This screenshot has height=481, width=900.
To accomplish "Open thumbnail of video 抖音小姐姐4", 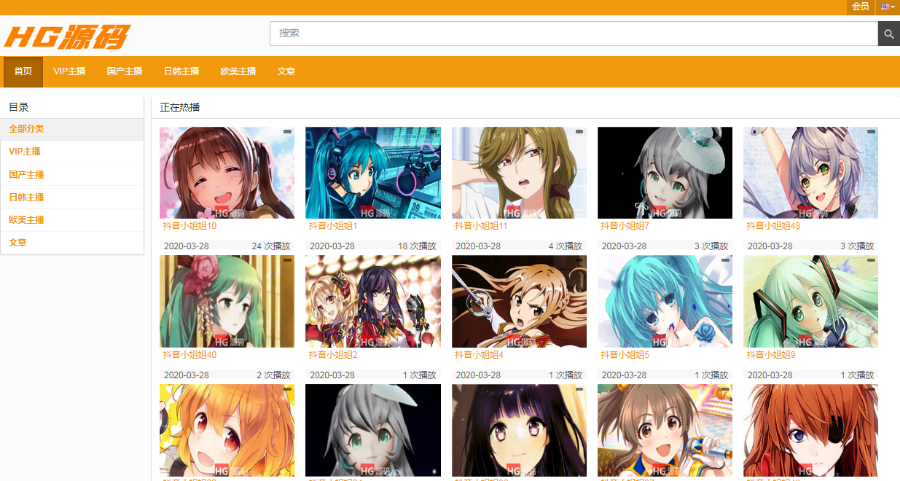I will pyautogui.click(x=519, y=301).
